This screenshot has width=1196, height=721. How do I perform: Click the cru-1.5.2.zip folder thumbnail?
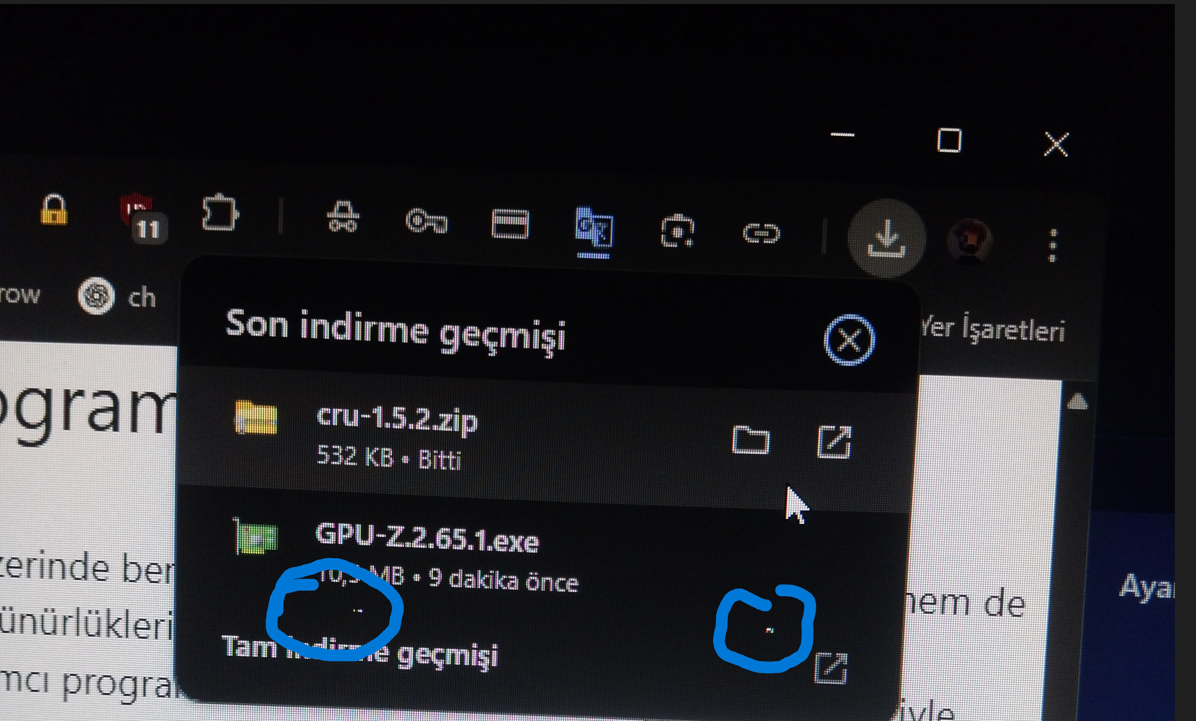tap(256, 417)
